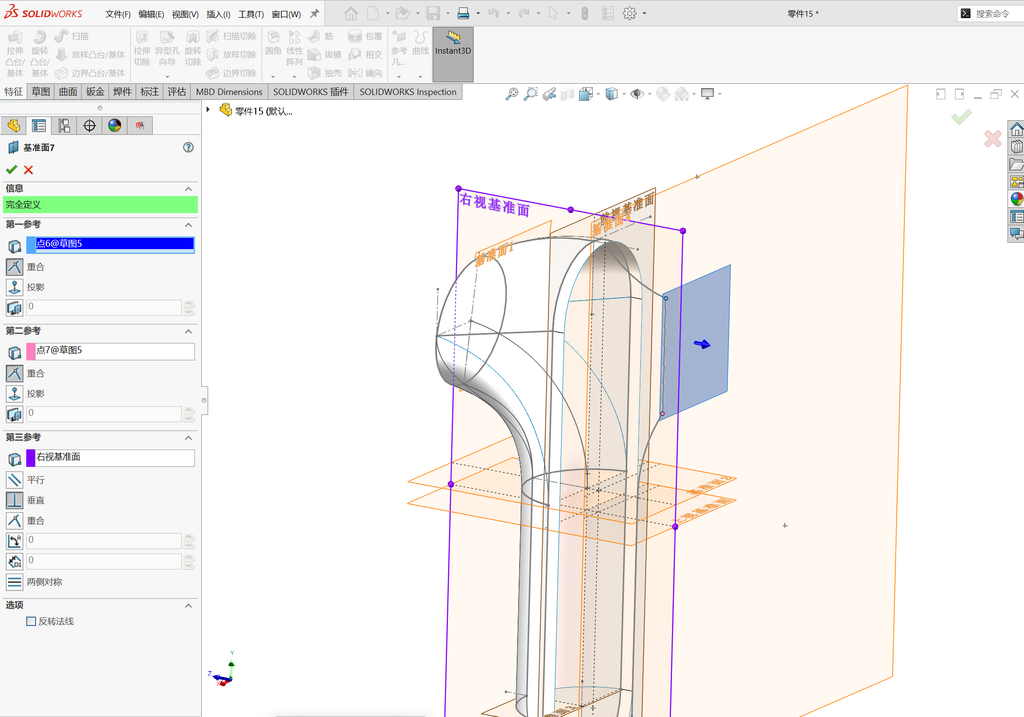The image size is (1024, 717).
Task: Click the 搜索命令 search box
Action: (991, 13)
